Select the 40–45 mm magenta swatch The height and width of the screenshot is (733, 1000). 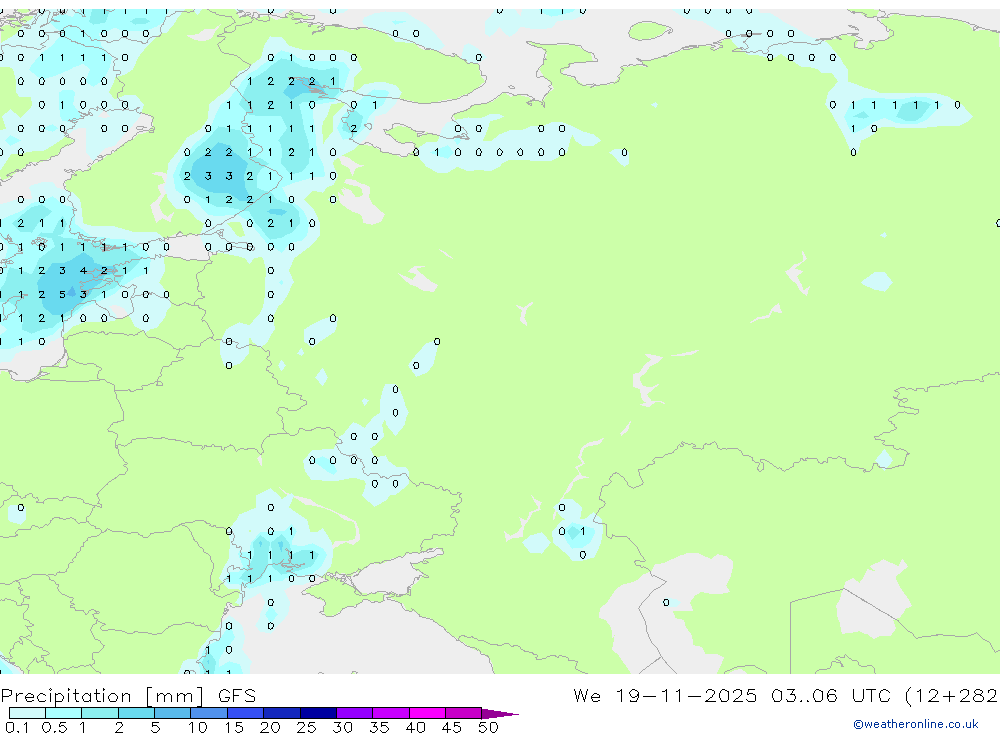[427, 713]
